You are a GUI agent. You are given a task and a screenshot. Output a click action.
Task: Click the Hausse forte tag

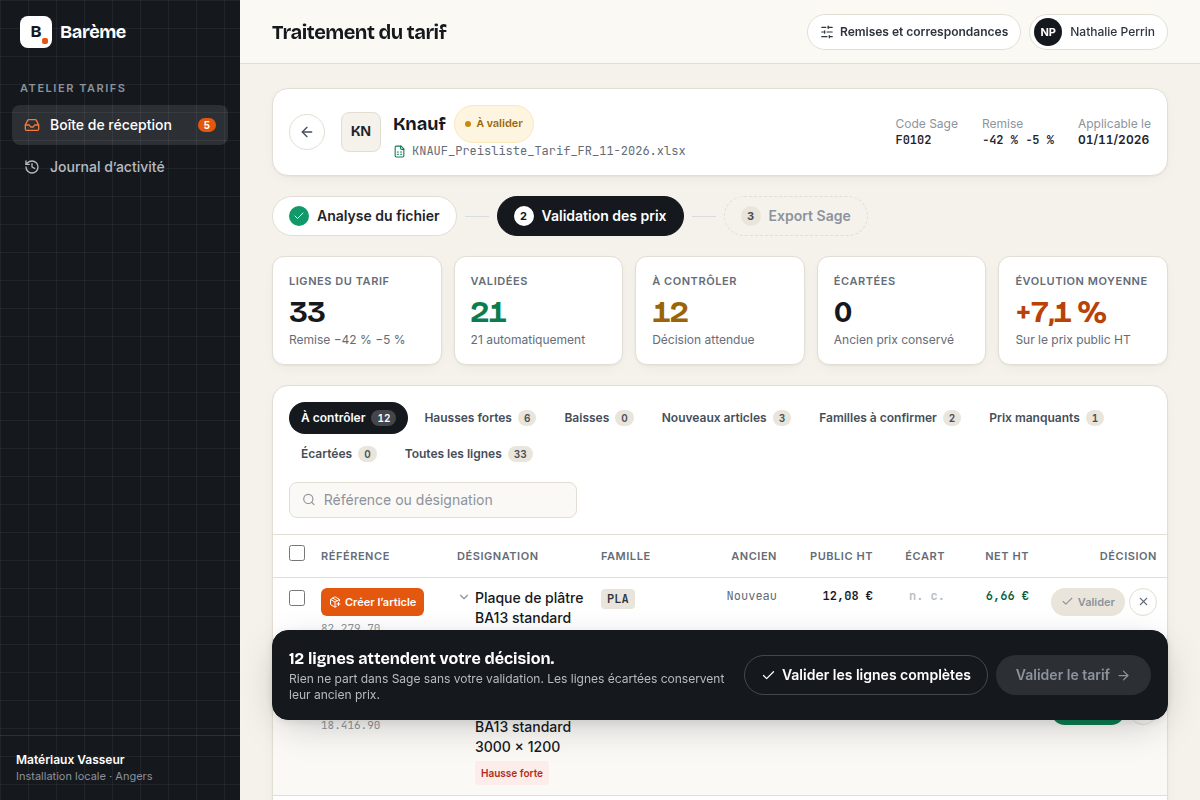[512, 773]
